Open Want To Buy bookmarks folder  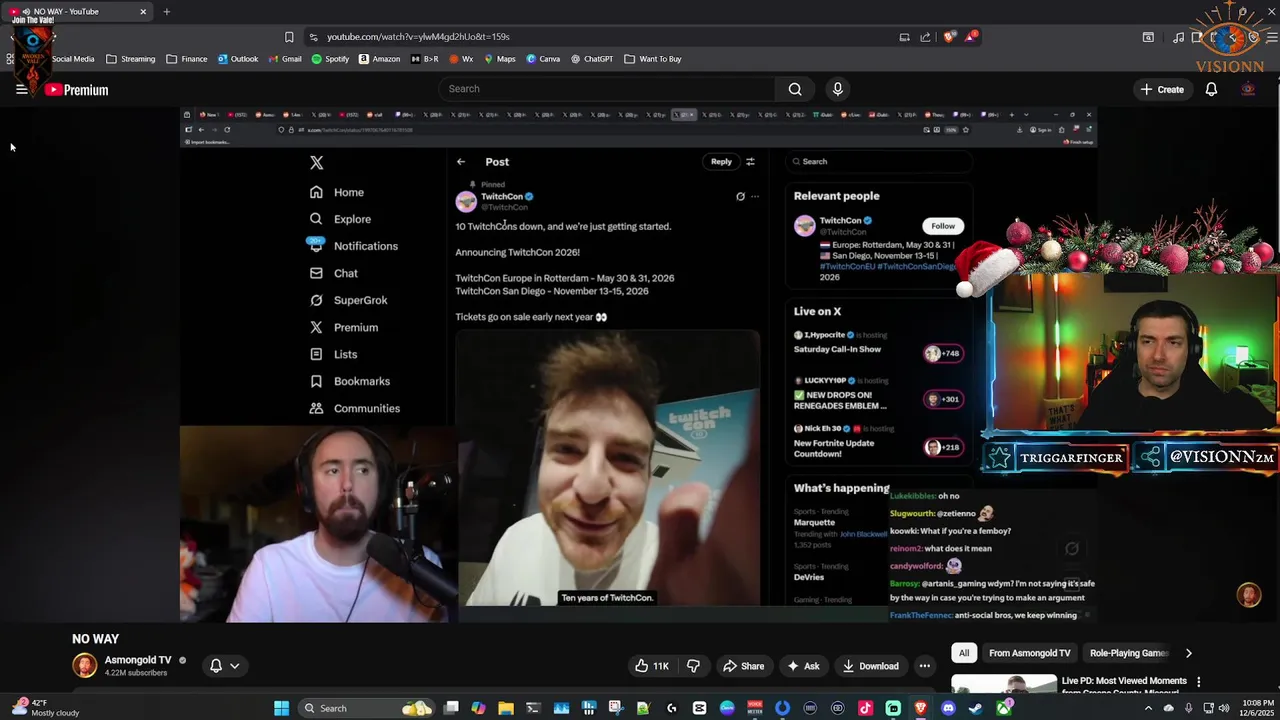coord(652,59)
